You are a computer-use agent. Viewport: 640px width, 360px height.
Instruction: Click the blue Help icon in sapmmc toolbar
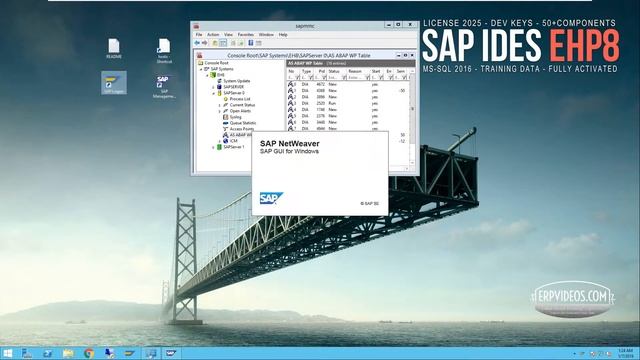pos(251,43)
